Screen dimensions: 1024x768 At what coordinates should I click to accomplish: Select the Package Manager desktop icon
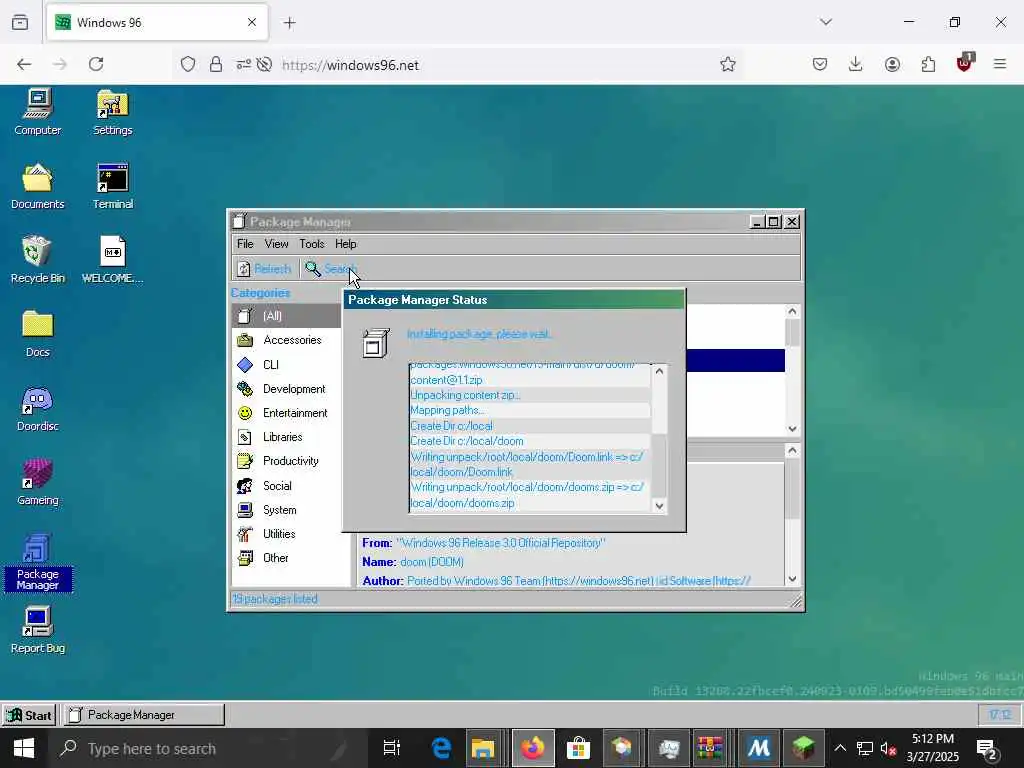click(38, 563)
